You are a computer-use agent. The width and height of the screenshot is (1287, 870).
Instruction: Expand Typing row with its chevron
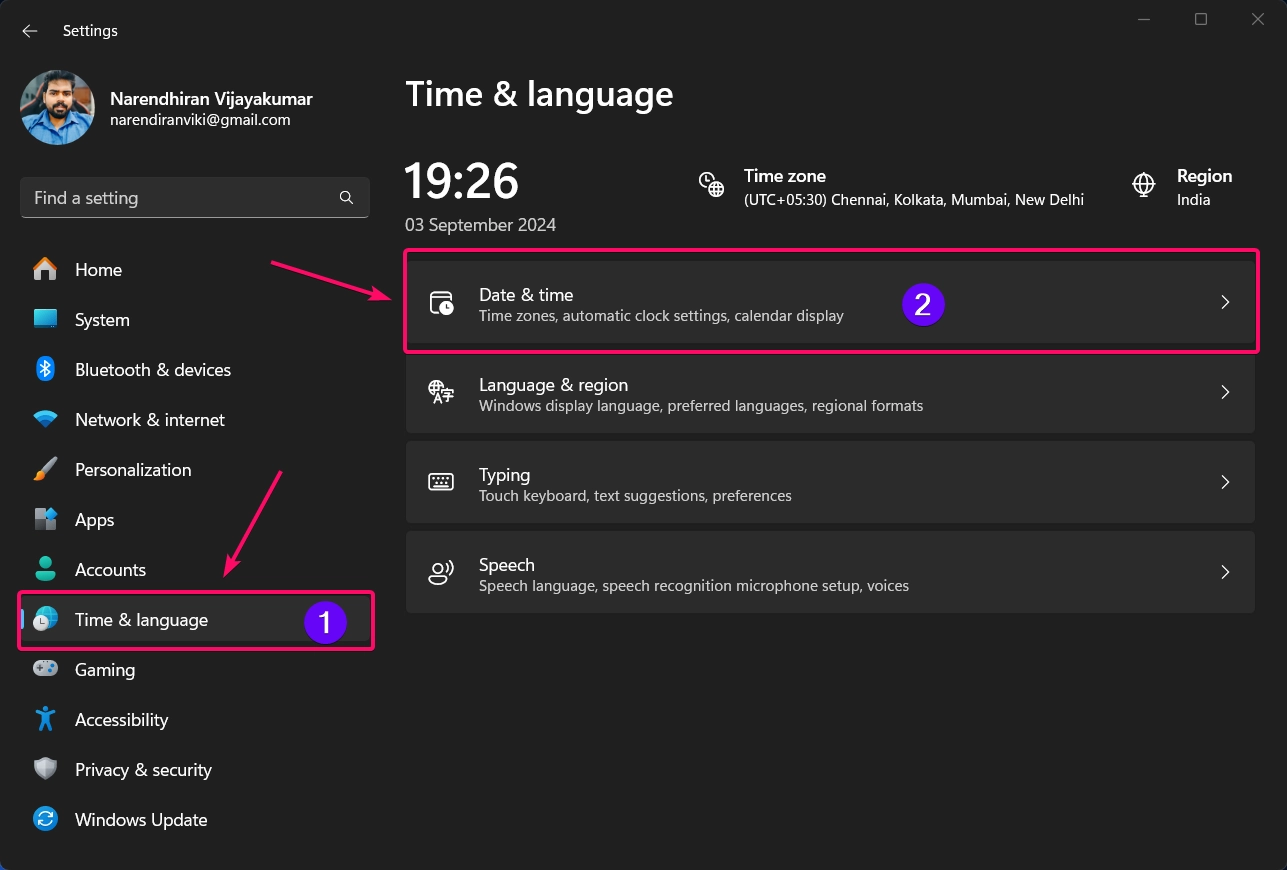(x=1225, y=482)
